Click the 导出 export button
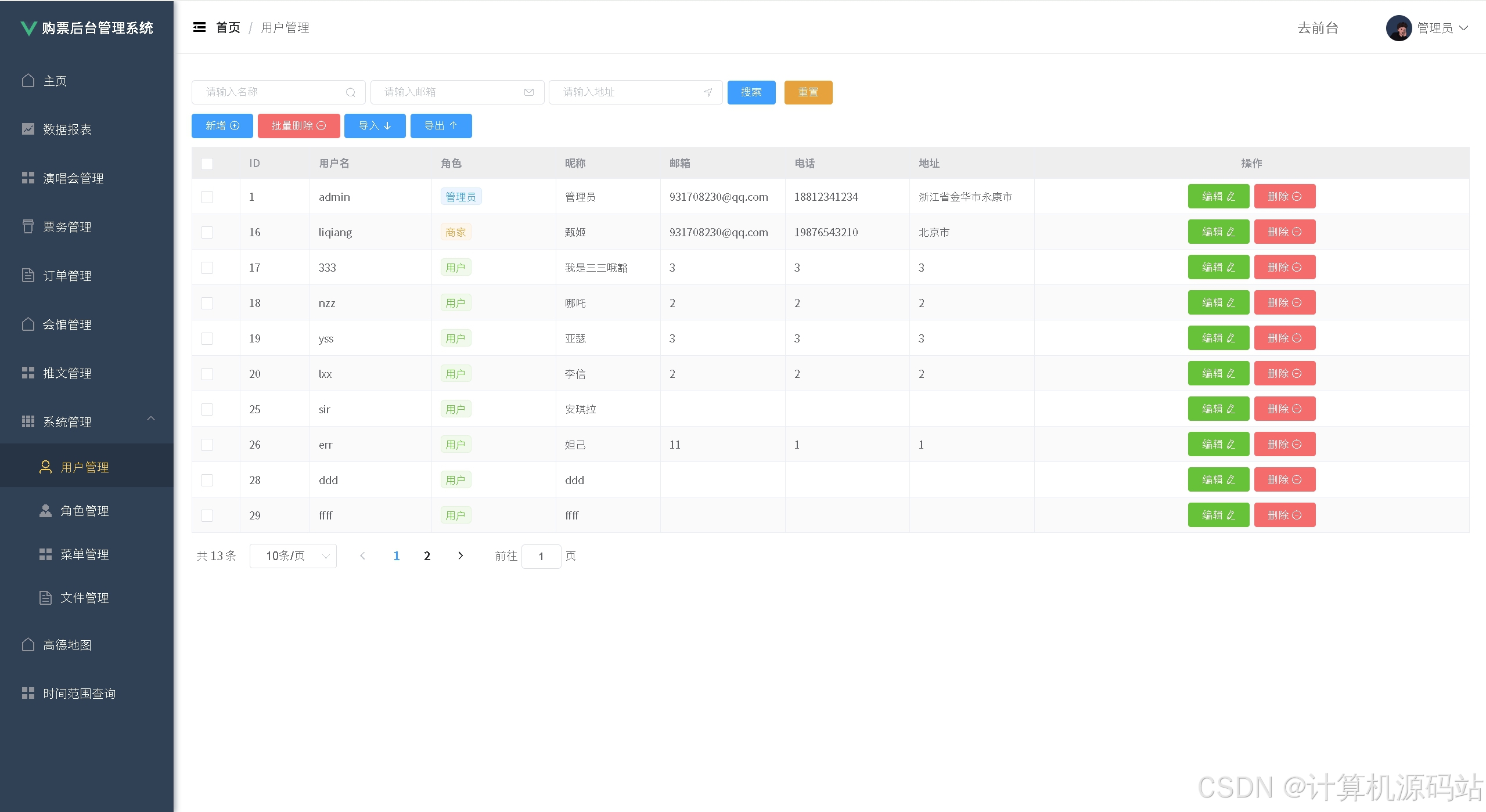The image size is (1486, 812). pyautogui.click(x=441, y=126)
